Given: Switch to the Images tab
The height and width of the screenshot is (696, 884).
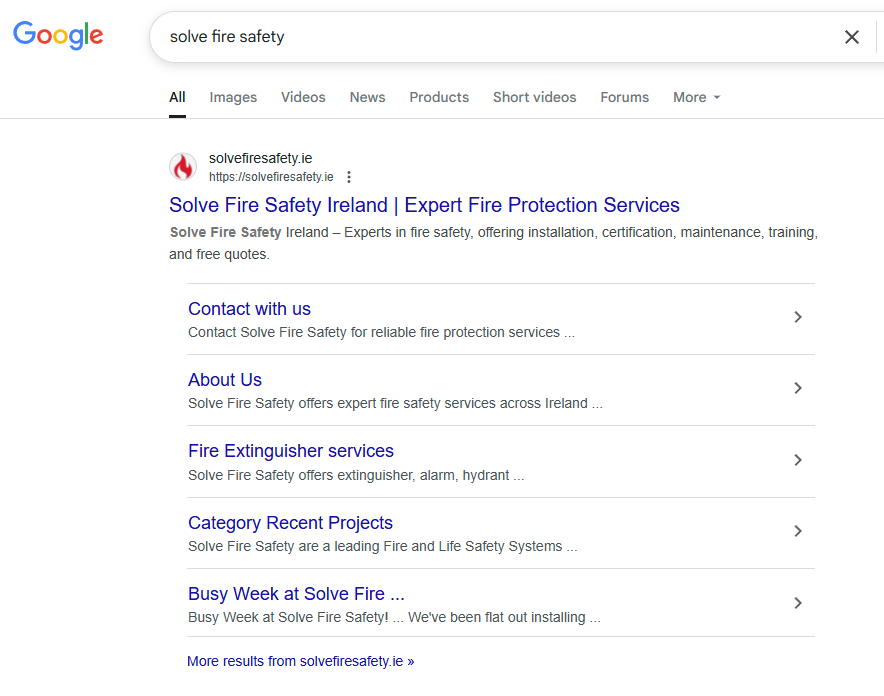Looking at the screenshot, I should click(232, 97).
